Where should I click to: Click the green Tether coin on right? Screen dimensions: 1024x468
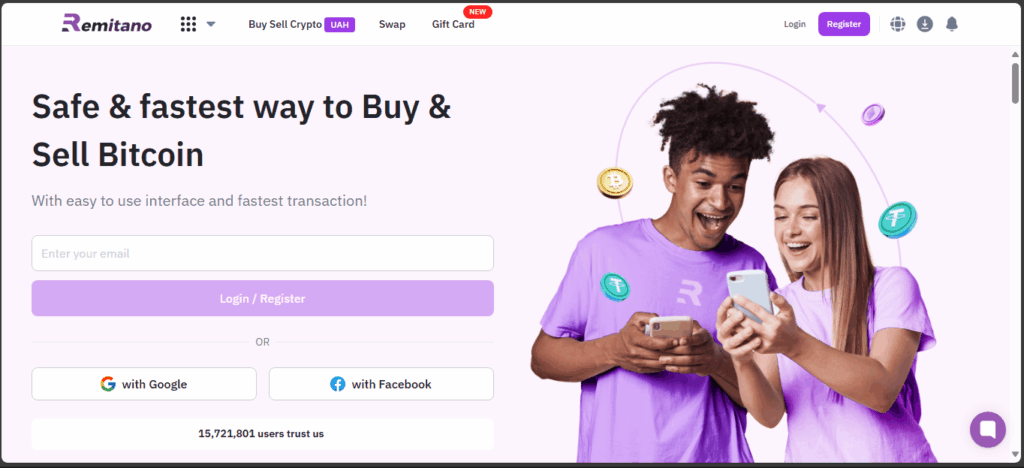[897, 219]
